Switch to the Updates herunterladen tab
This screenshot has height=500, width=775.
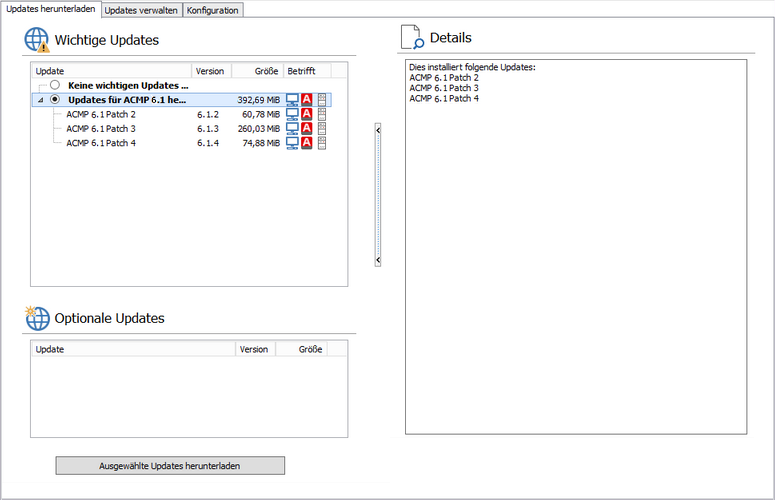click(50, 9)
